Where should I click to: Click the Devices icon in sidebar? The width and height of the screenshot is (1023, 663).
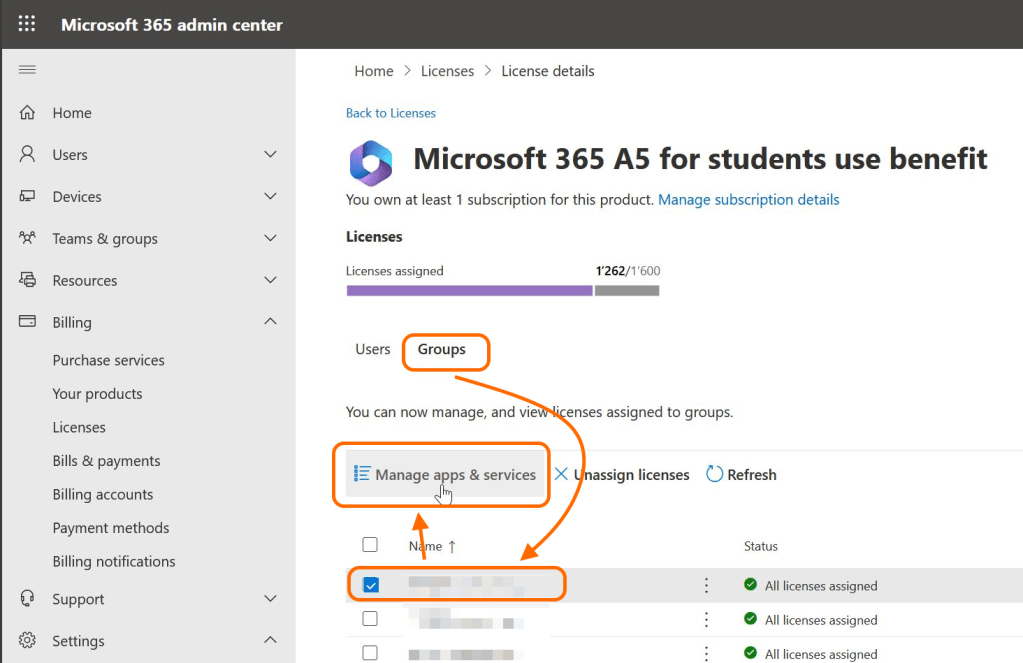(28, 197)
